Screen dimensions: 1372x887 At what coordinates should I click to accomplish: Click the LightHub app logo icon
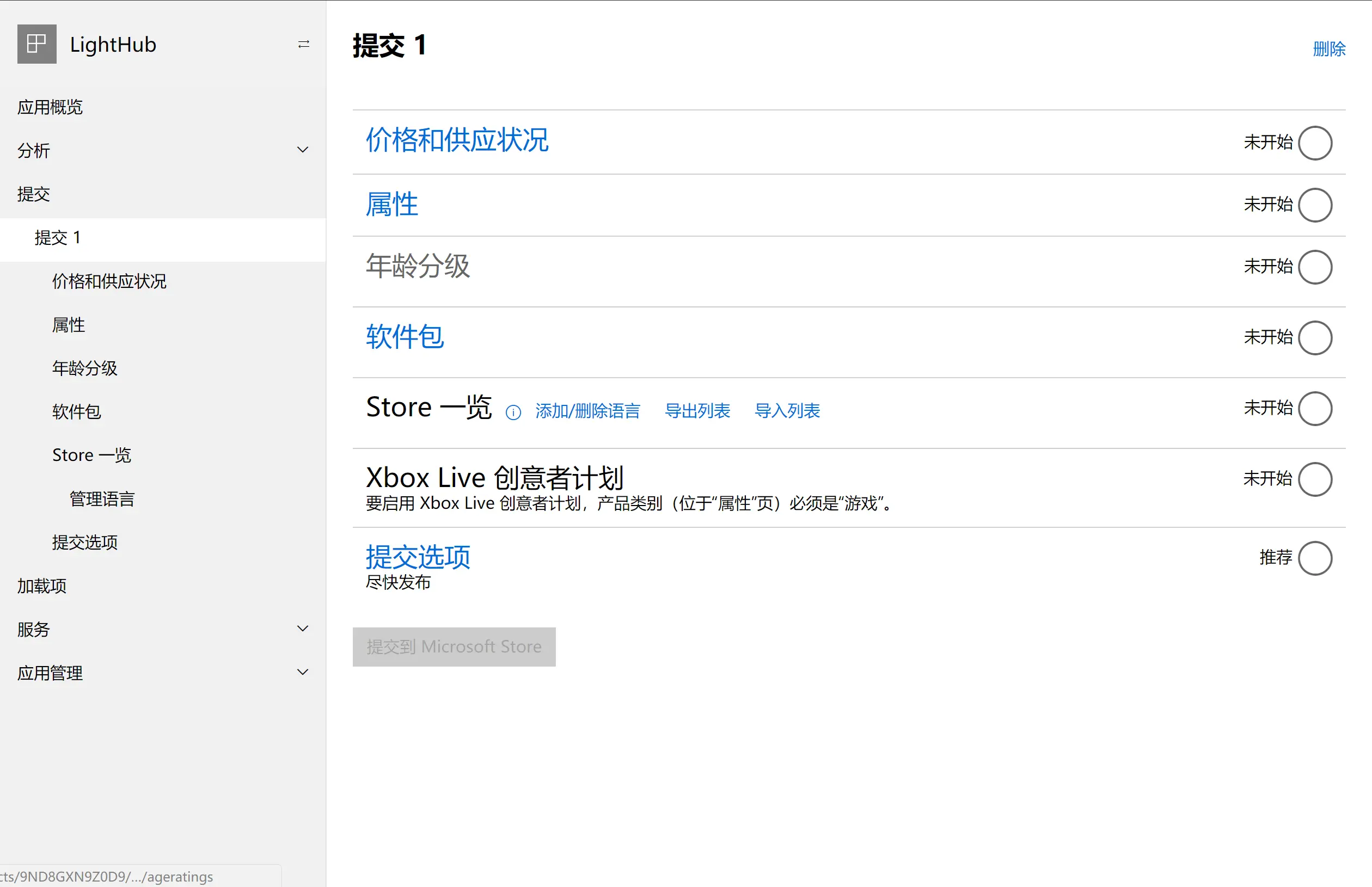[37, 45]
